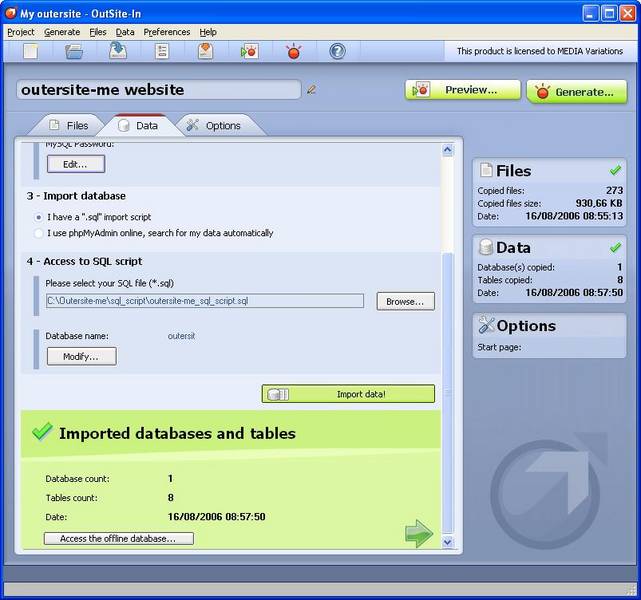Click the large Preview... button
This screenshot has width=641, height=600.
tap(463, 90)
